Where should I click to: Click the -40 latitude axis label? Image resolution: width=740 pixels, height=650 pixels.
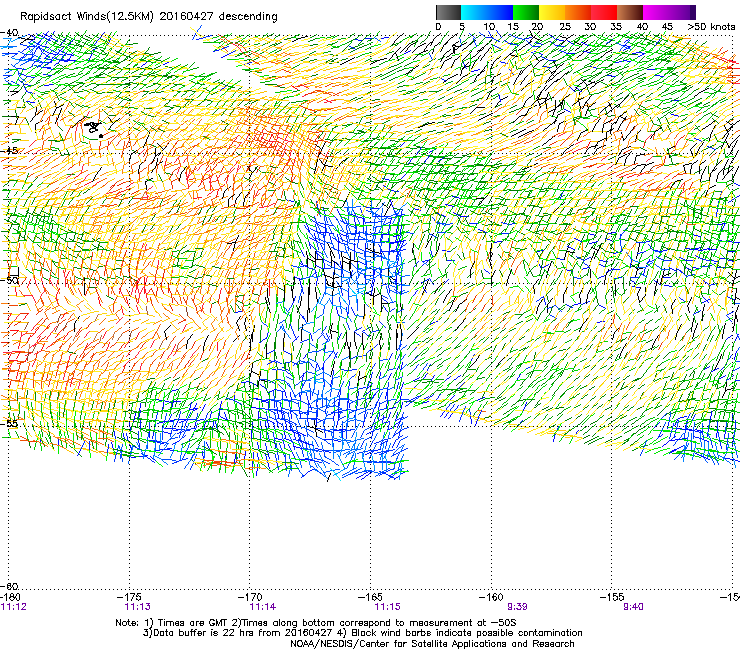(x=9, y=33)
